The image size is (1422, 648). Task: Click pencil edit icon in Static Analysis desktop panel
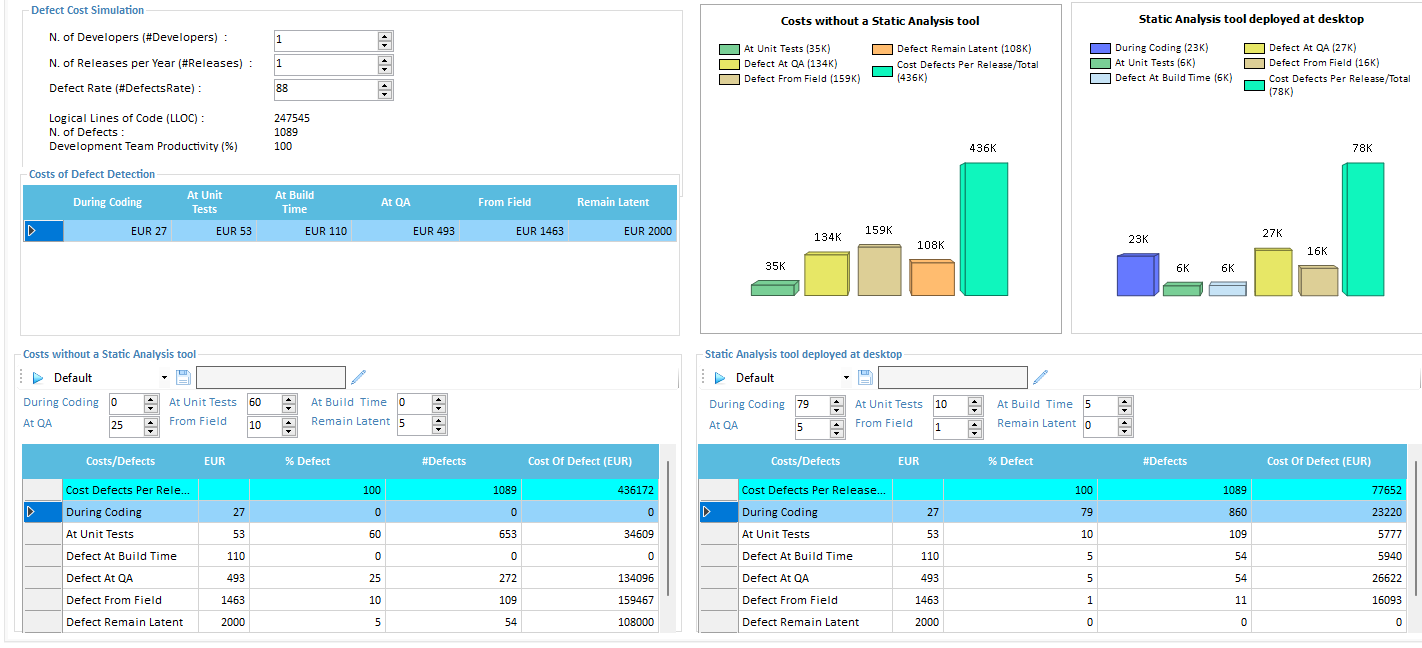pos(1041,377)
